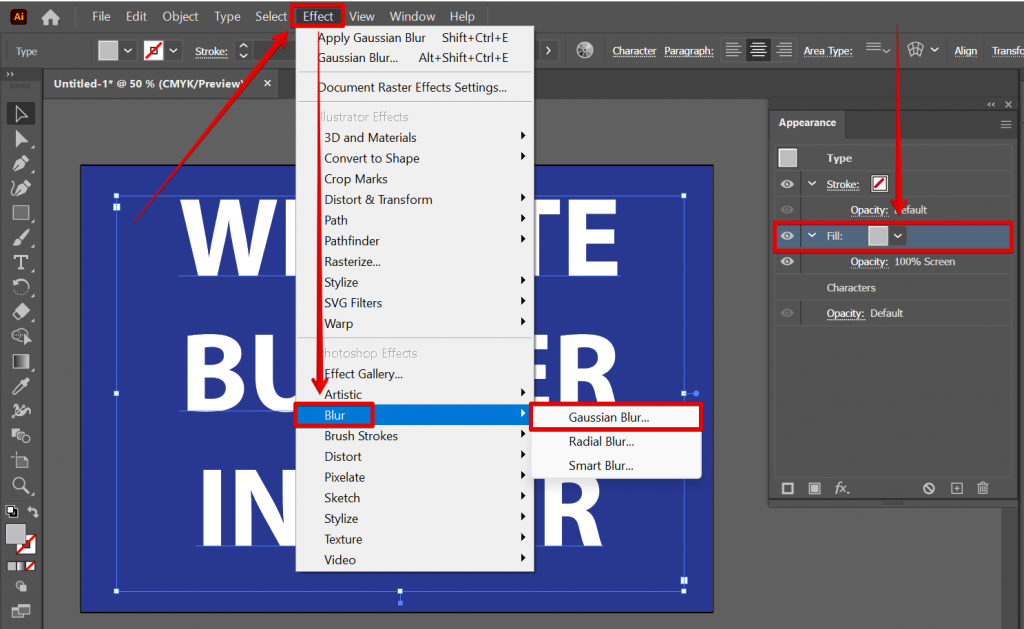1024x629 pixels.
Task: Toggle visibility of the Fill attribute
Action: pyautogui.click(x=787, y=236)
